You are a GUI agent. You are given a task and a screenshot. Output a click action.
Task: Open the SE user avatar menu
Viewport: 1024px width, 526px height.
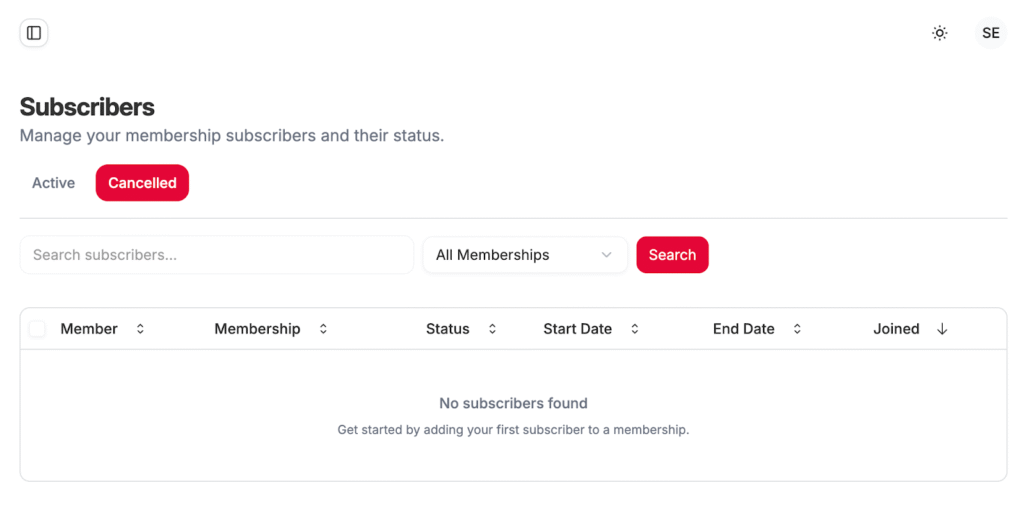pyautogui.click(x=990, y=33)
